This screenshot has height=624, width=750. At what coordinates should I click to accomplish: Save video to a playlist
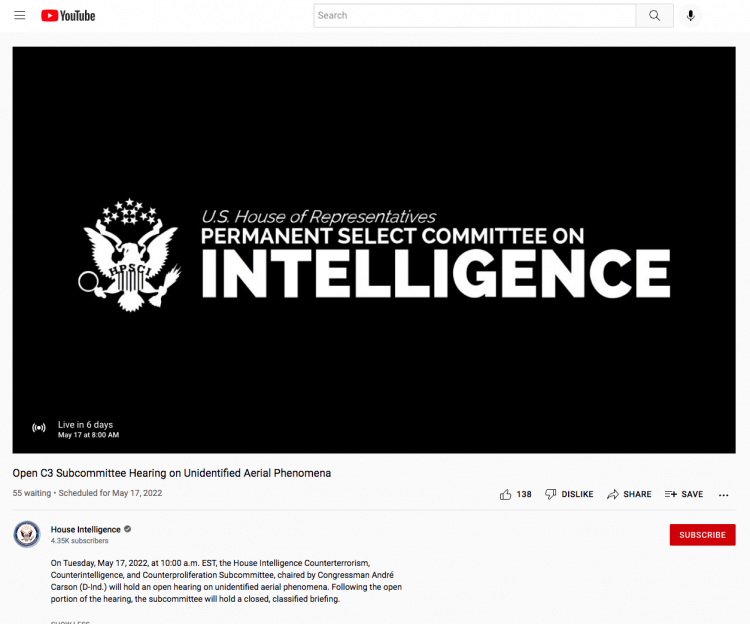(684, 494)
